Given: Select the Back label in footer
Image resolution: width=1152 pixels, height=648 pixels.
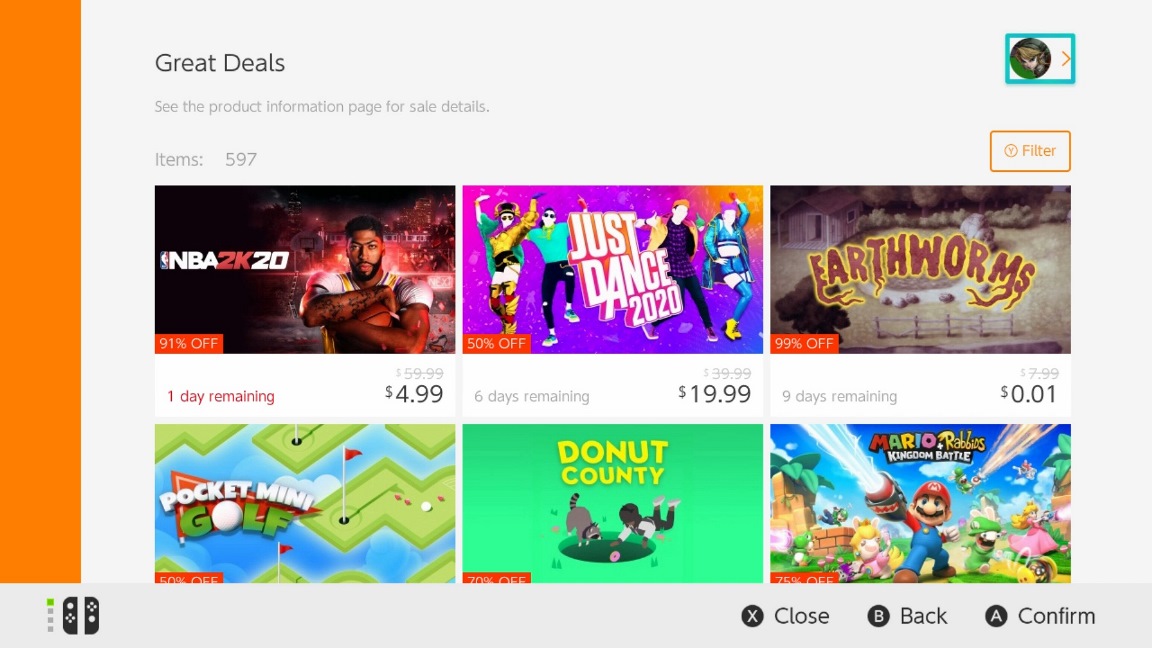Looking at the screenshot, I should 924,616.
